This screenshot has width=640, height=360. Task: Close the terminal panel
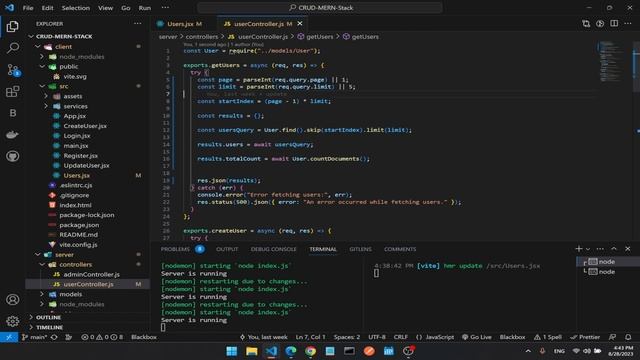(x=628, y=249)
